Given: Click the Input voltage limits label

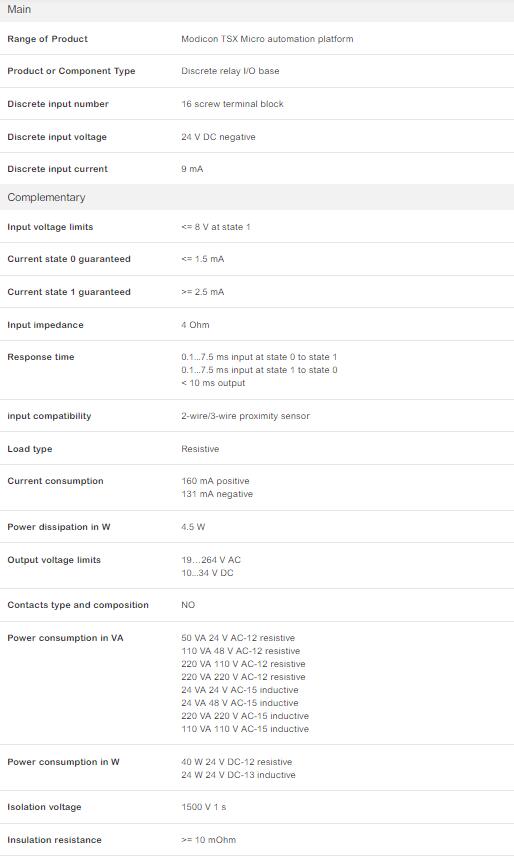Looking at the screenshot, I should [x=50, y=227].
